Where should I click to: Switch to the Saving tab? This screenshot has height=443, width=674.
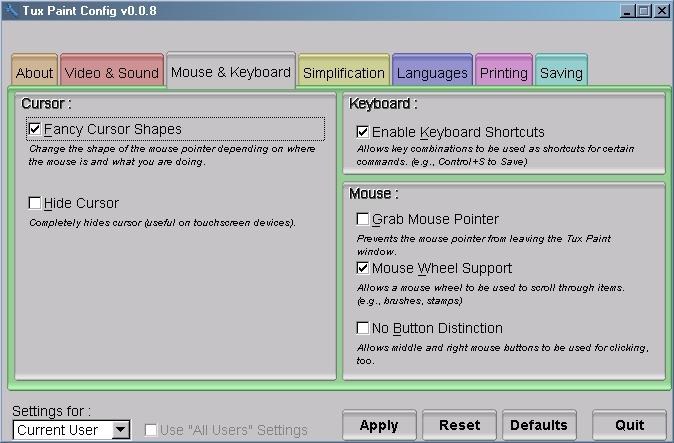[560, 73]
